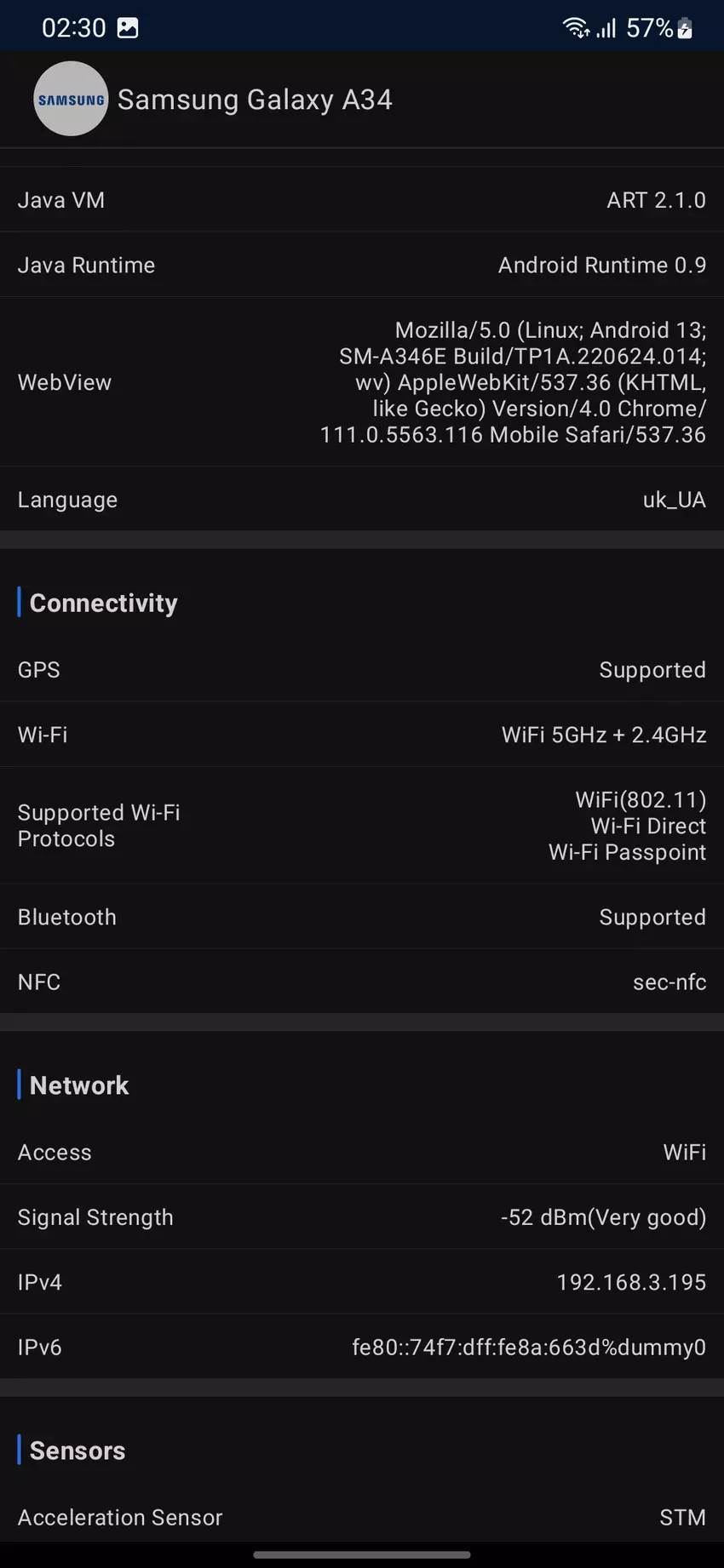724x1568 pixels.
Task: Select the Java Runtime row
Action: [362, 265]
